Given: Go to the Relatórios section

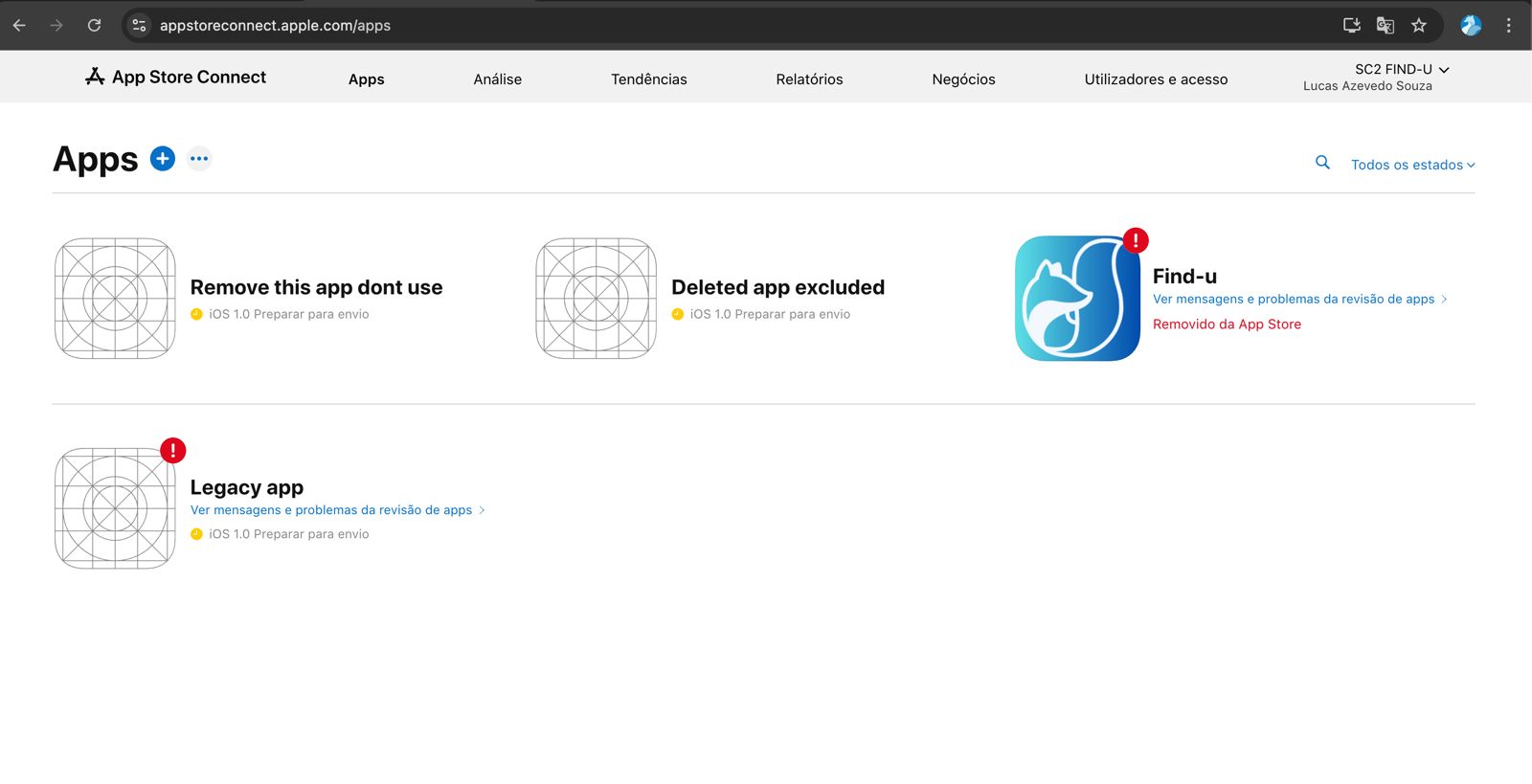Looking at the screenshot, I should pos(809,79).
